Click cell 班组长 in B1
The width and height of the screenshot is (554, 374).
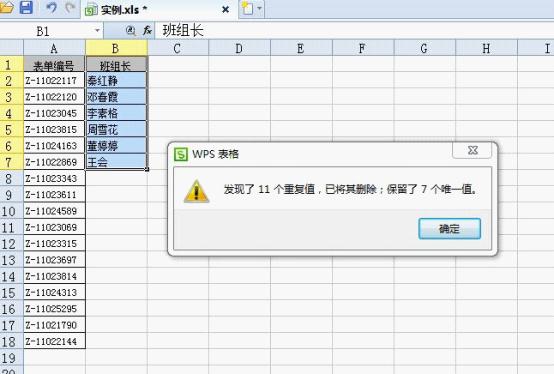point(116,65)
